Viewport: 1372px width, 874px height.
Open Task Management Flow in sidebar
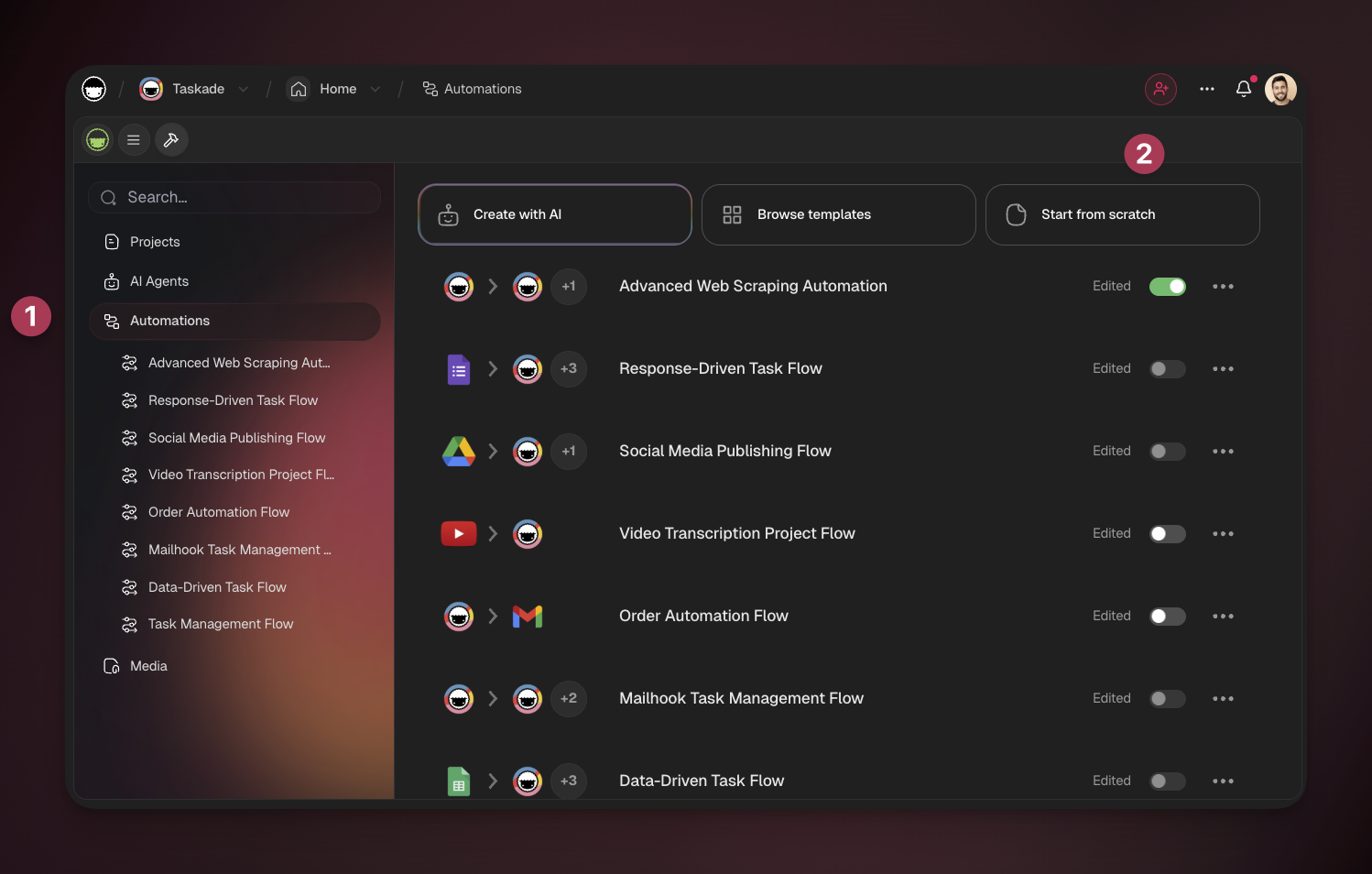pos(221,624)
